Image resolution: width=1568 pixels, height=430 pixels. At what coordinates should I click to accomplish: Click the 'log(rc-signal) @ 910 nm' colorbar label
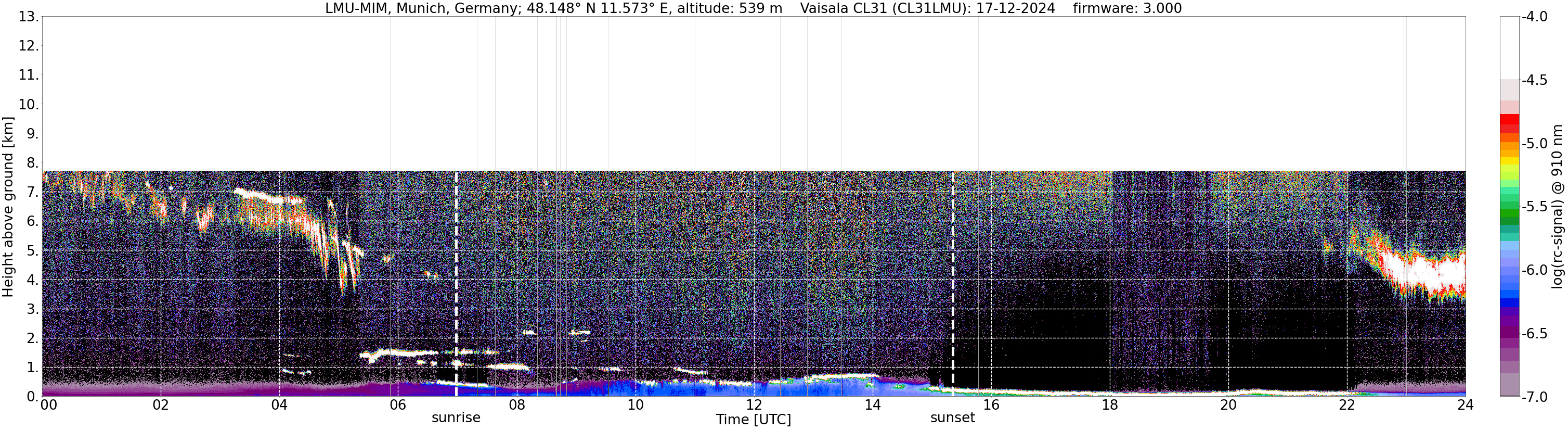[1557, 207]
